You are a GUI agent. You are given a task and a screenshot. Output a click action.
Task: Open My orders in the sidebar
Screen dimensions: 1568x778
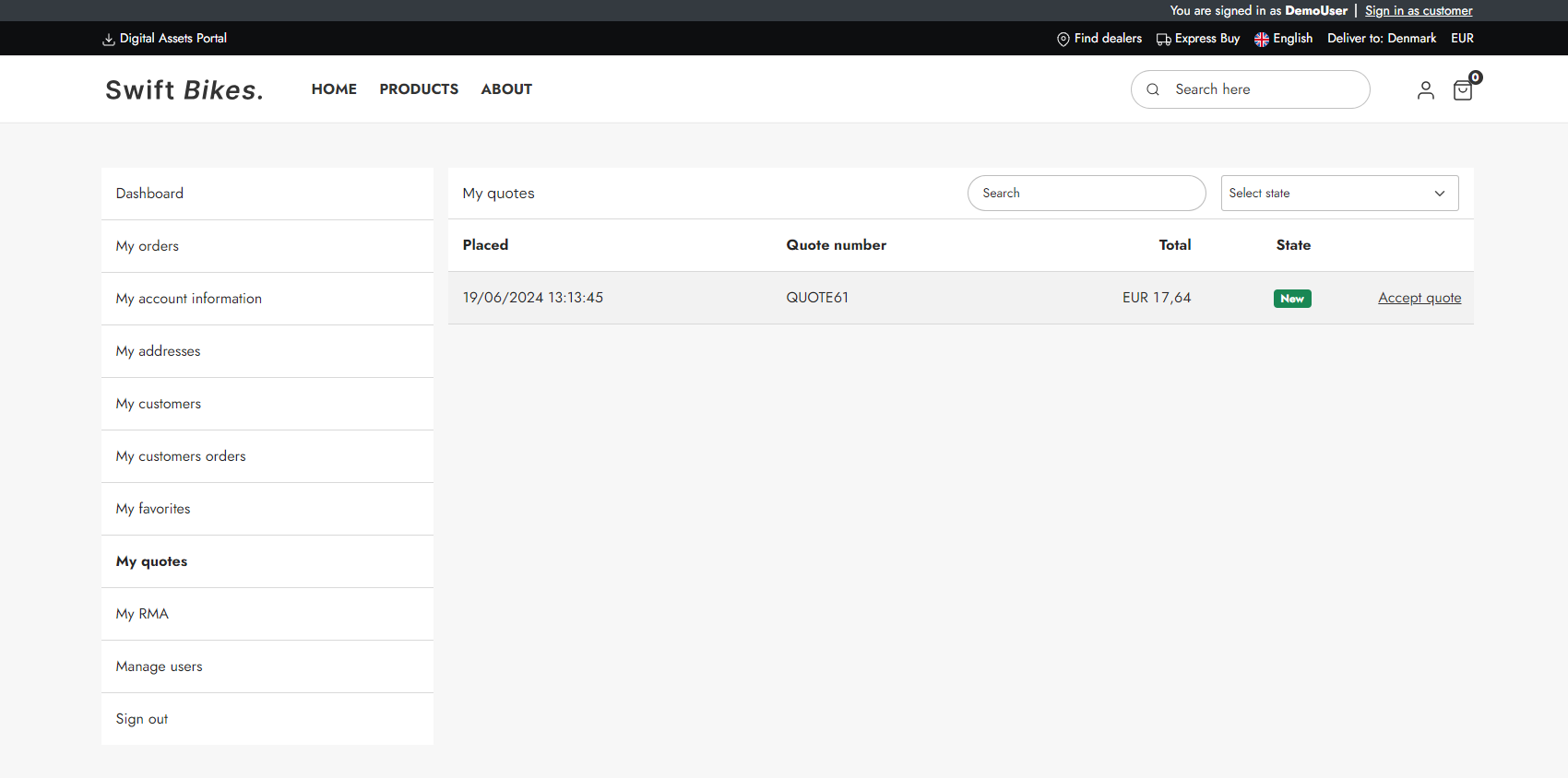pos(148,246)
